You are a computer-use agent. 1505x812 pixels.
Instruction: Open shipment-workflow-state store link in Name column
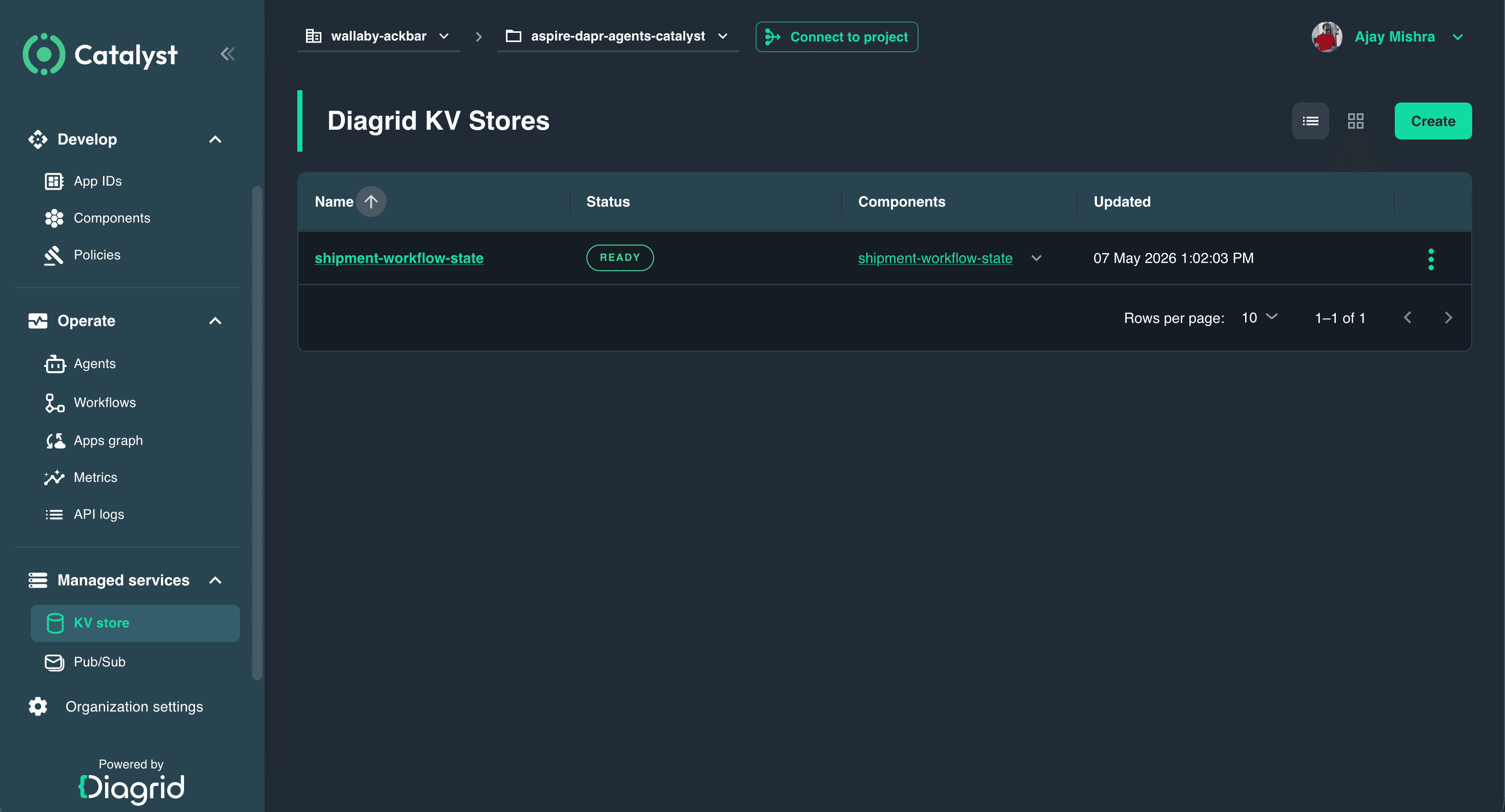(x=399, y=258)
